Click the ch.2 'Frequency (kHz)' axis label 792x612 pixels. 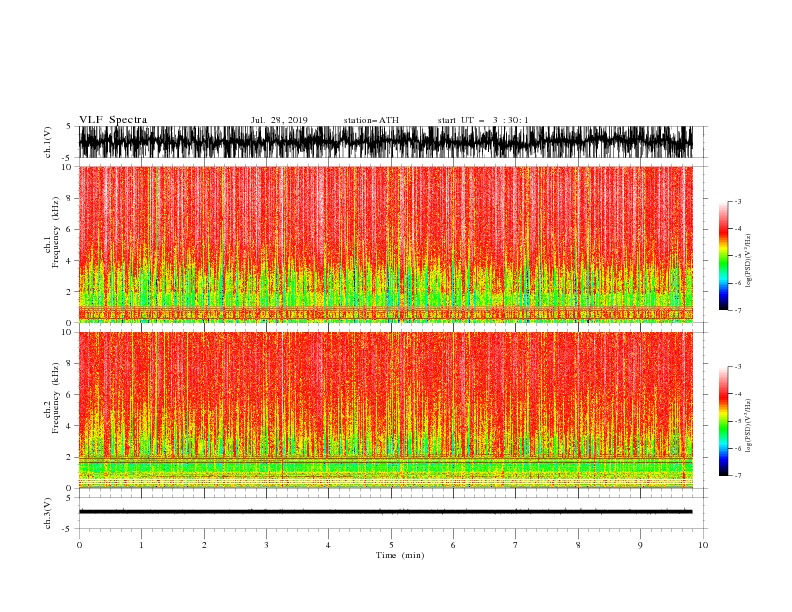[x=56, y=398]
